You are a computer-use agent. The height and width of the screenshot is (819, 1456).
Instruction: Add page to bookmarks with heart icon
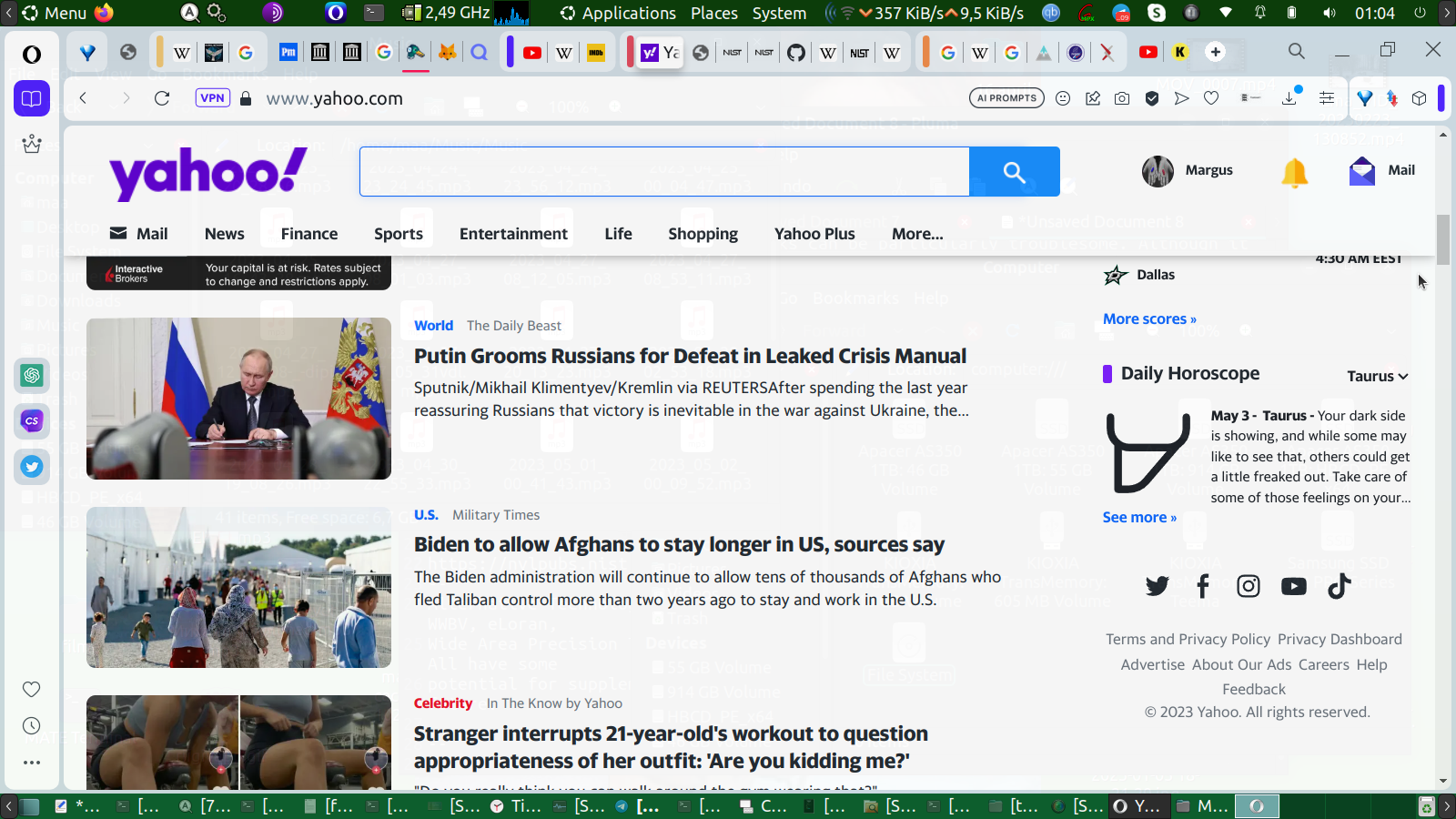[1211, 98]
